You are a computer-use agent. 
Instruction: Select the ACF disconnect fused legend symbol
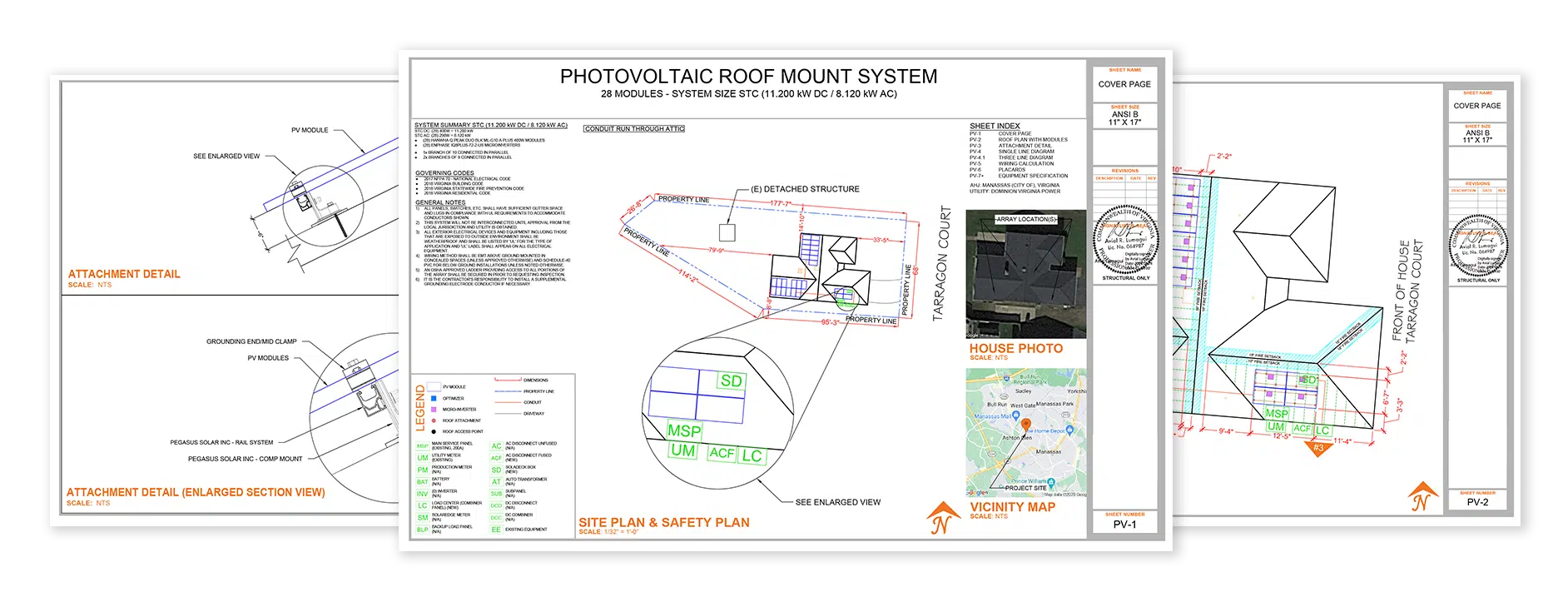pyautogui.click(x=496, y=458)
